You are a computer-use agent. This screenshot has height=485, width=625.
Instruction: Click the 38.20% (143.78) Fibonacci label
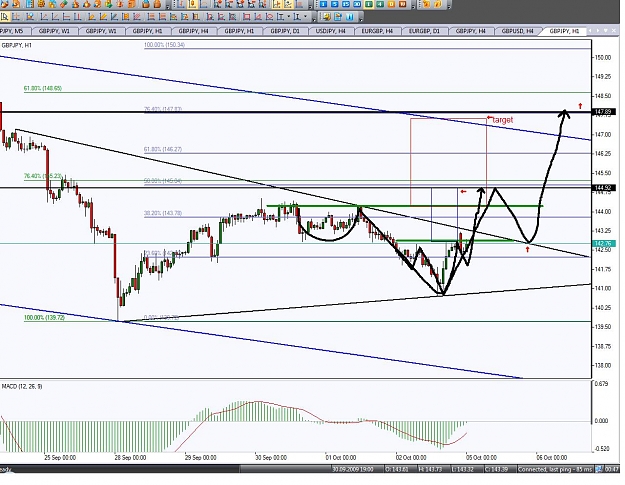pyautogui.click(x=163, y=213)
